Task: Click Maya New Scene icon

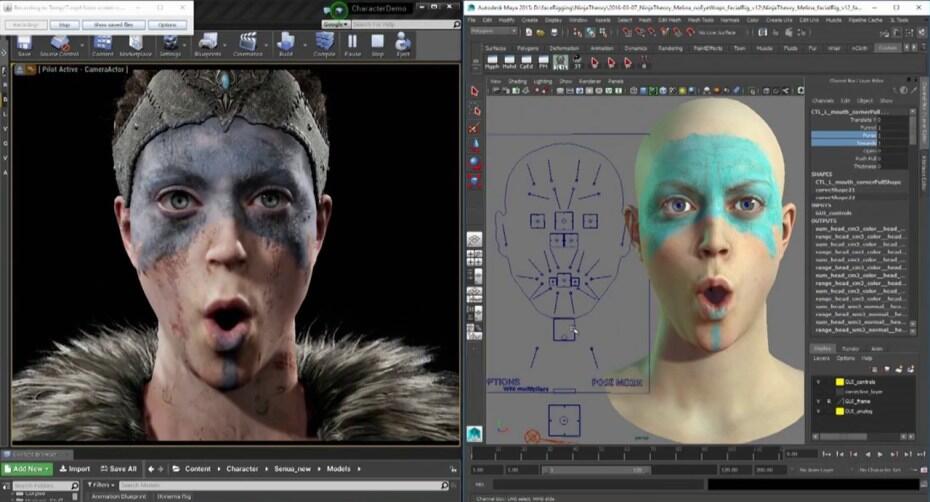Action: click(x=528, y=32)
